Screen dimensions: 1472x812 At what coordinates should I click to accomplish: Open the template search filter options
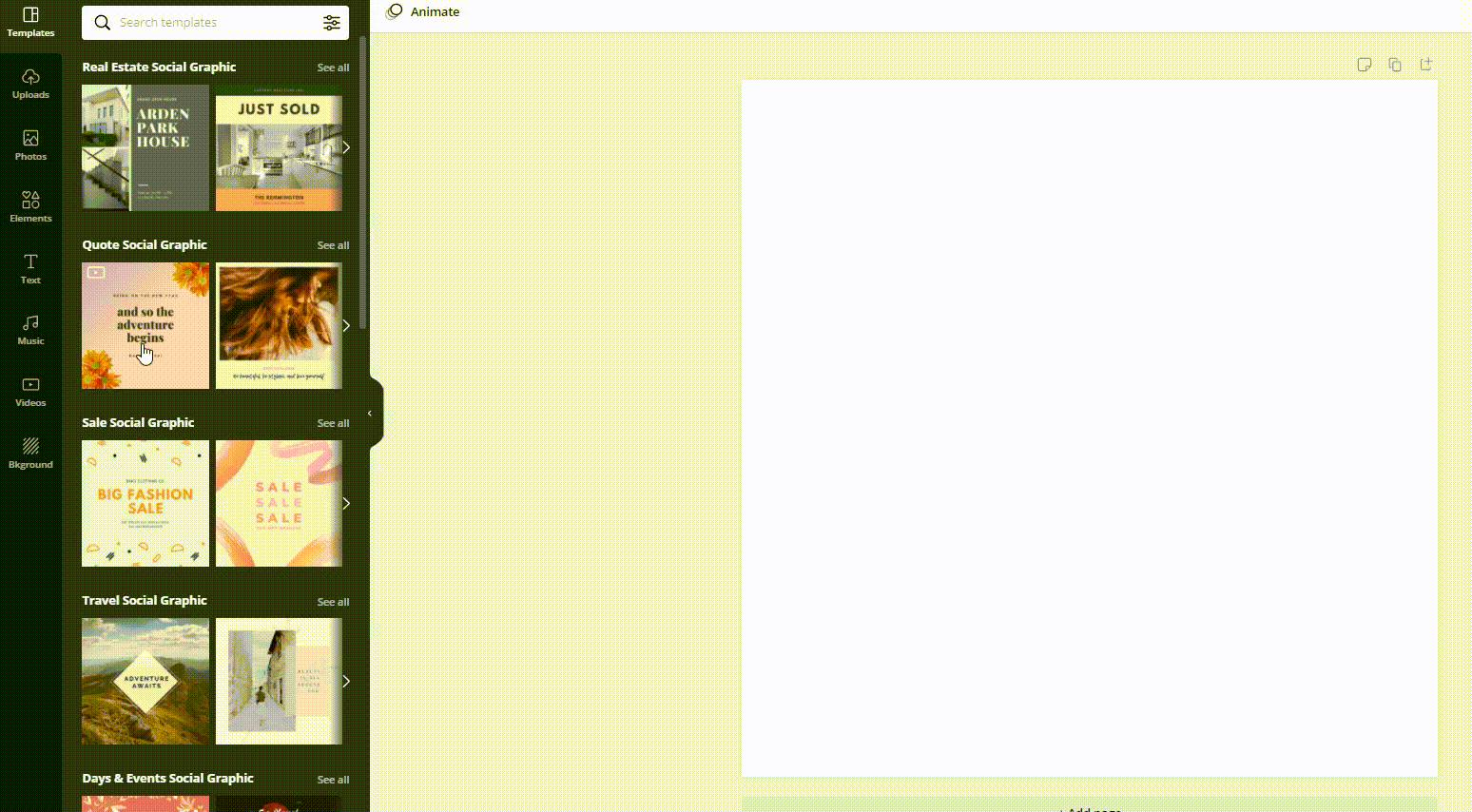331,23
